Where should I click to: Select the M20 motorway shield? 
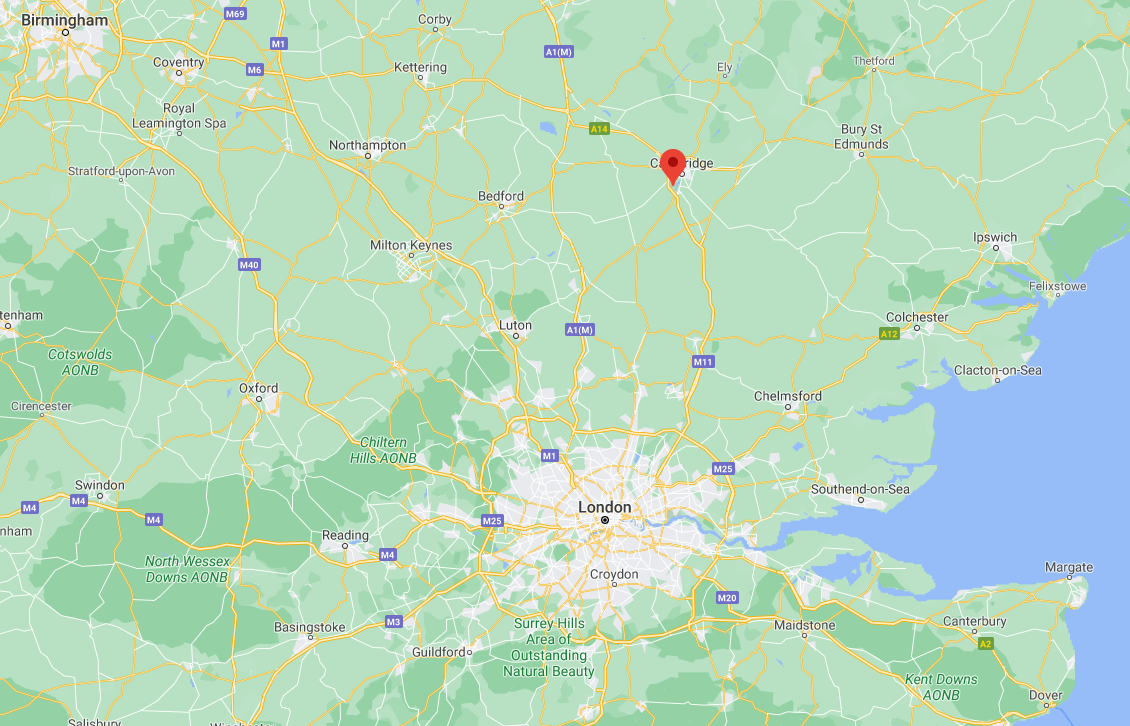(727, 598)
